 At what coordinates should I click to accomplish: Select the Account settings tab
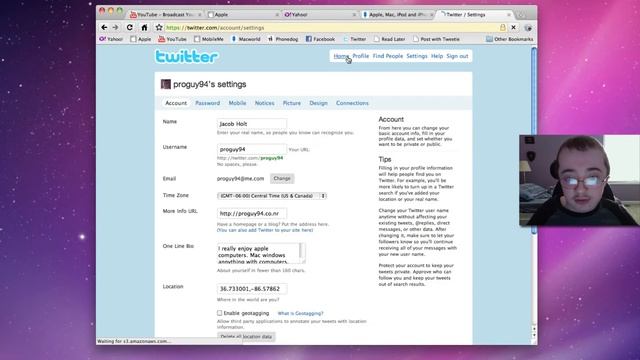(x=176, y=103)
